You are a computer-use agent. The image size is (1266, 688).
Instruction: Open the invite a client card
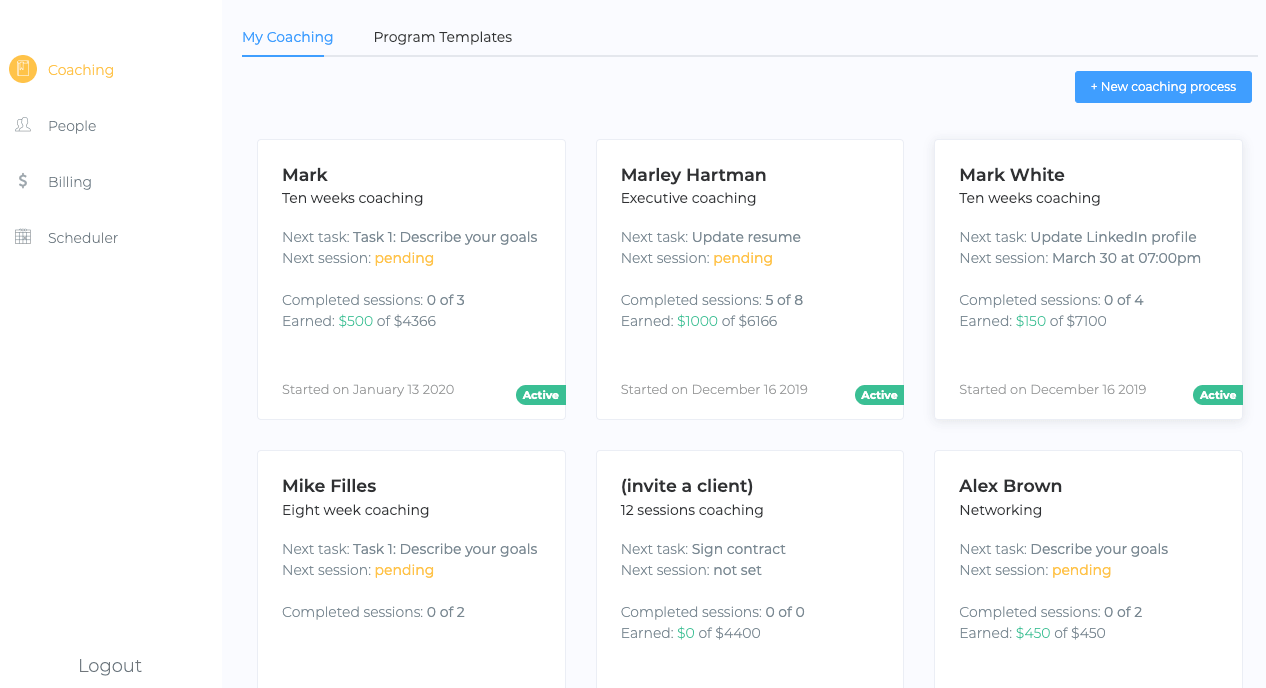pos(750,570)
